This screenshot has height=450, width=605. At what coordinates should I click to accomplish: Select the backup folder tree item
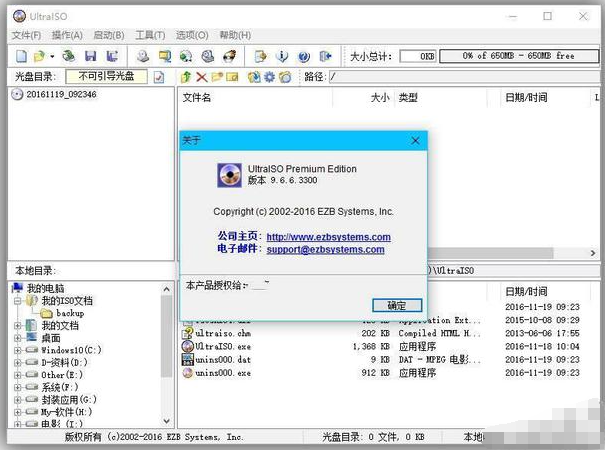tap(70, 313)
